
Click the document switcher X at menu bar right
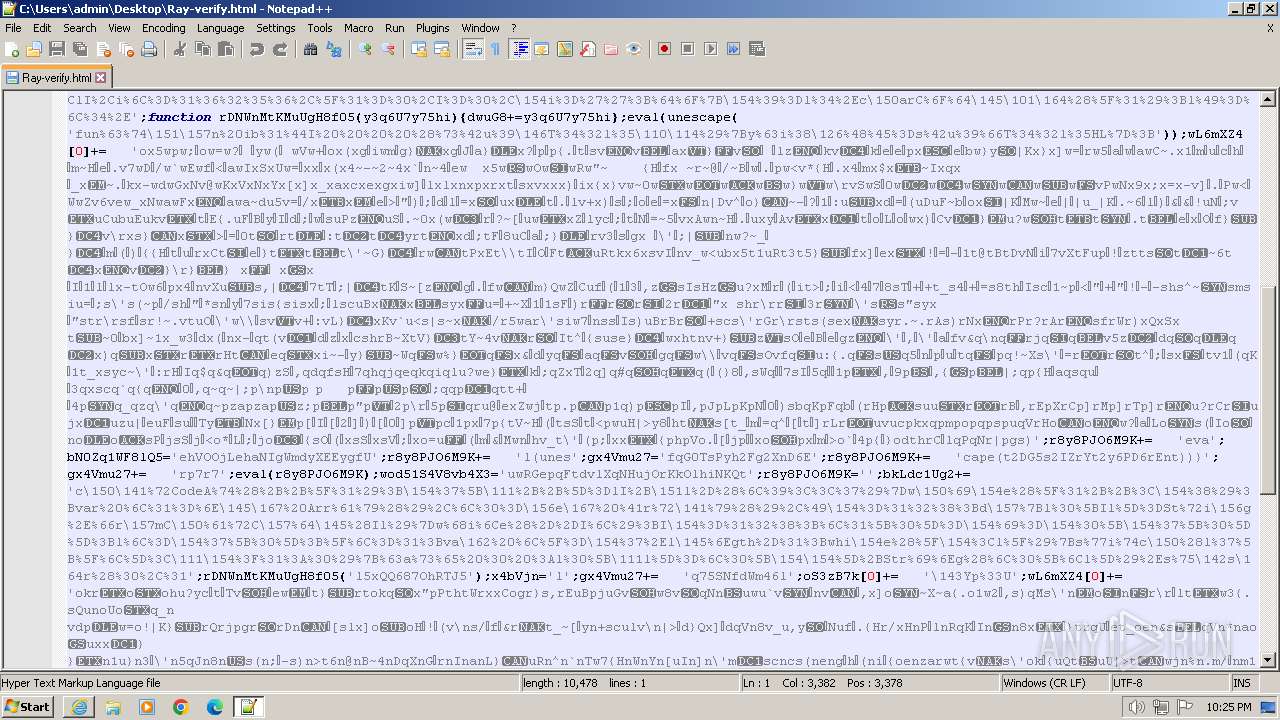point(1270,28)
